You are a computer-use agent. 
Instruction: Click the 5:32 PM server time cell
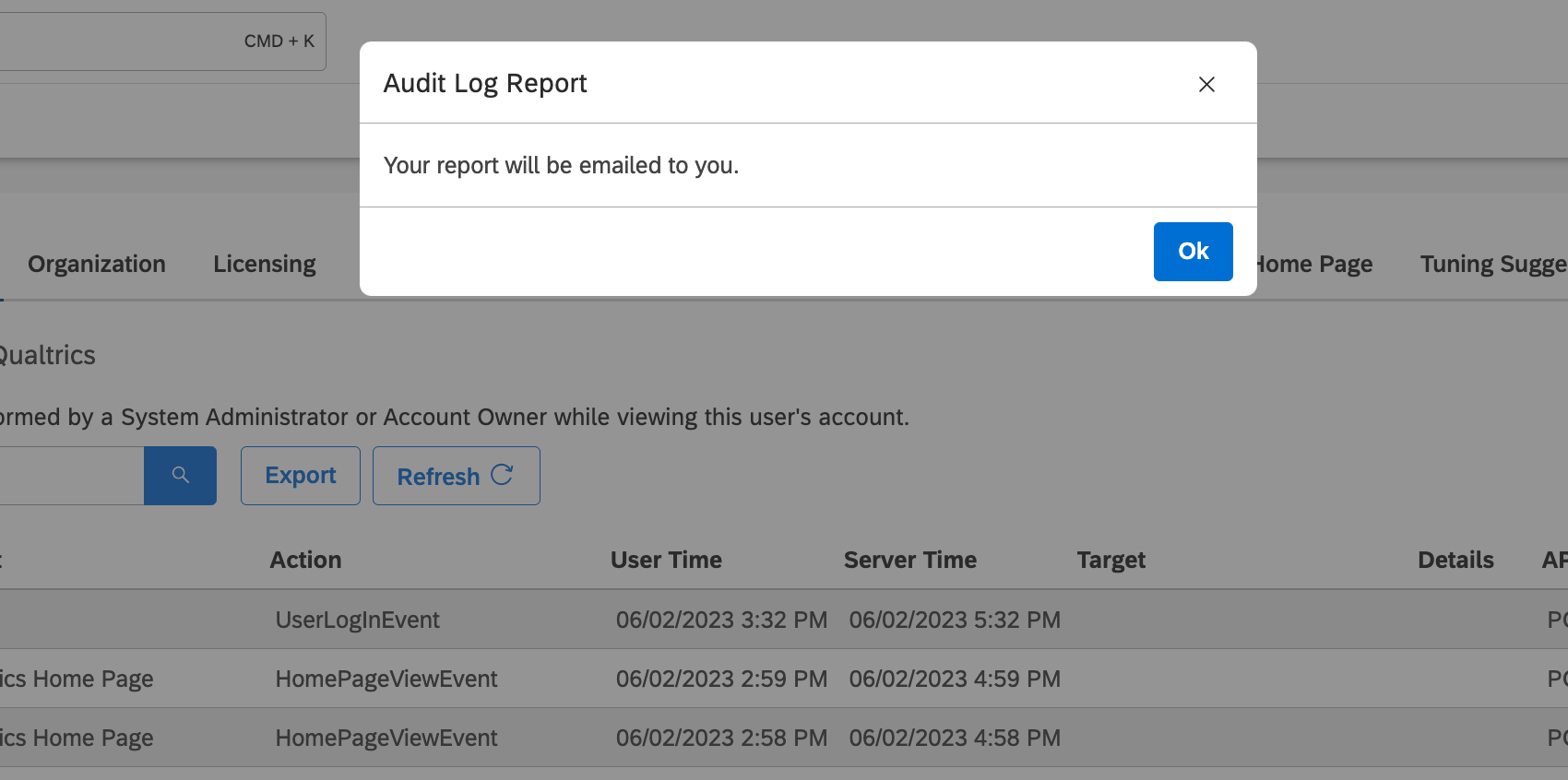coord(955,620)
